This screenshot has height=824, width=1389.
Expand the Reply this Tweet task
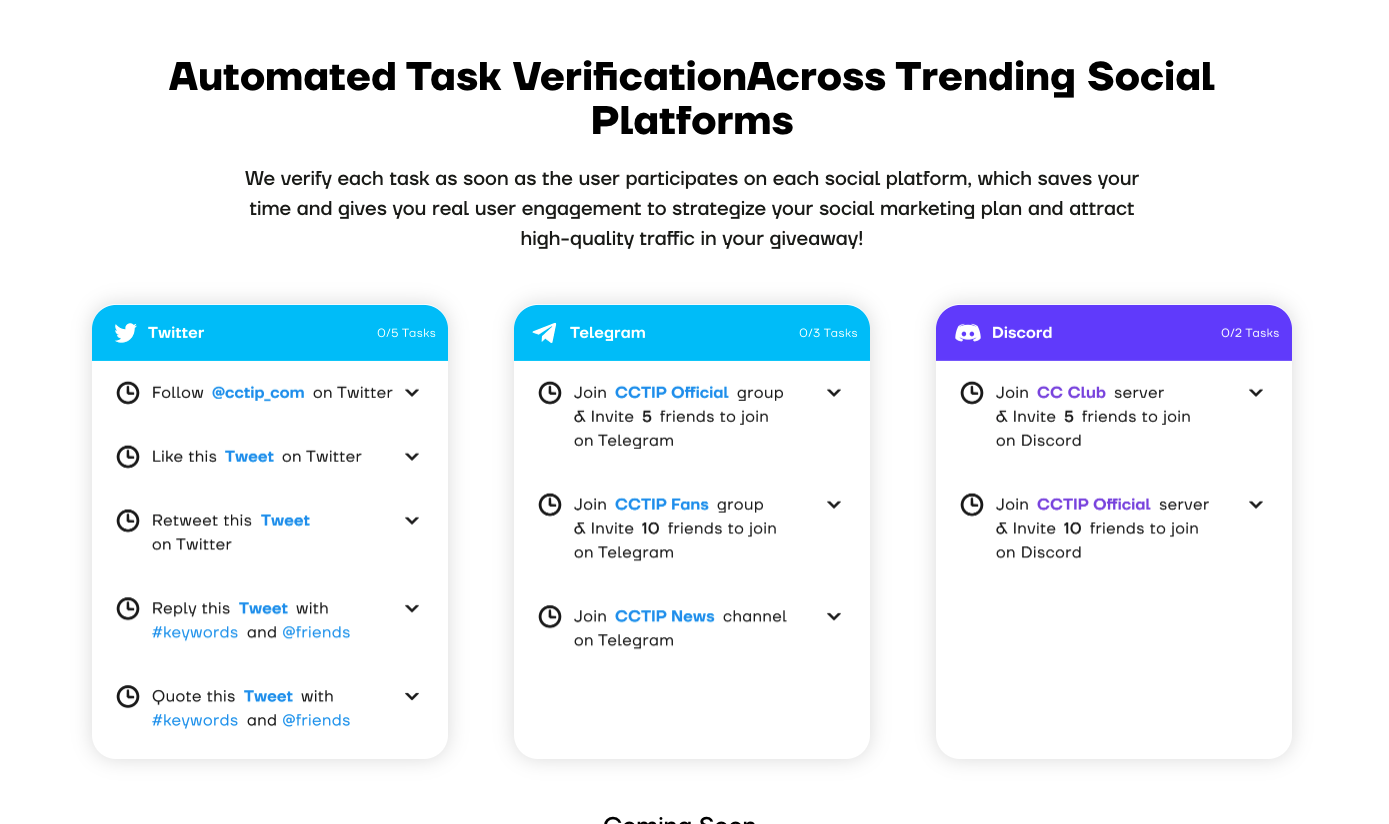pyautogui.click(x=412, y=609)
